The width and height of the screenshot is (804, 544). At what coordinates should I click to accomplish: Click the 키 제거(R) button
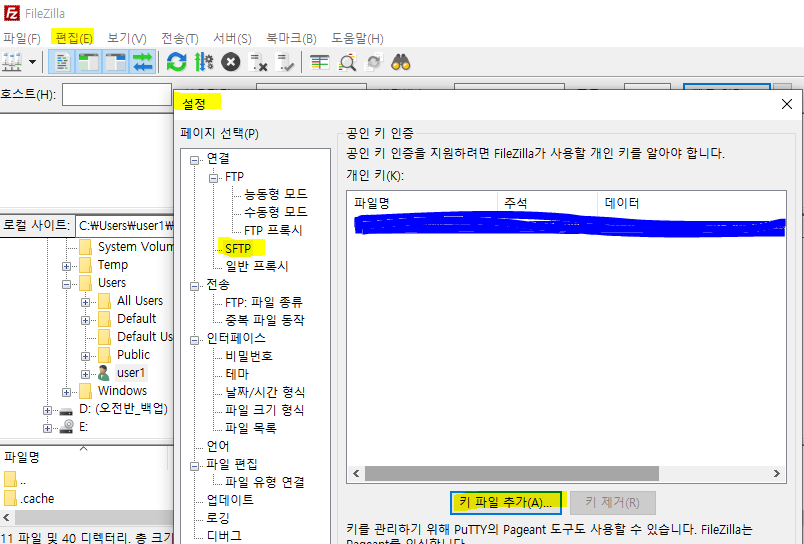[613, 502]
